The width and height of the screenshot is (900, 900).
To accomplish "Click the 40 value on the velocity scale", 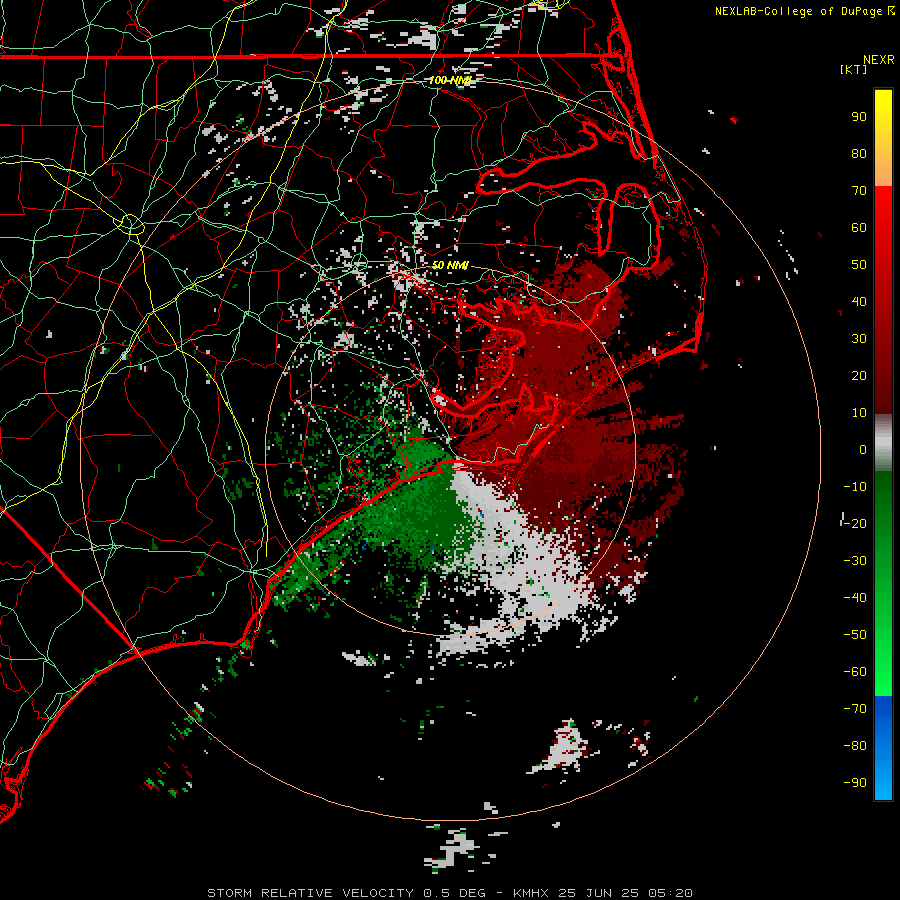I will [859, 301].
